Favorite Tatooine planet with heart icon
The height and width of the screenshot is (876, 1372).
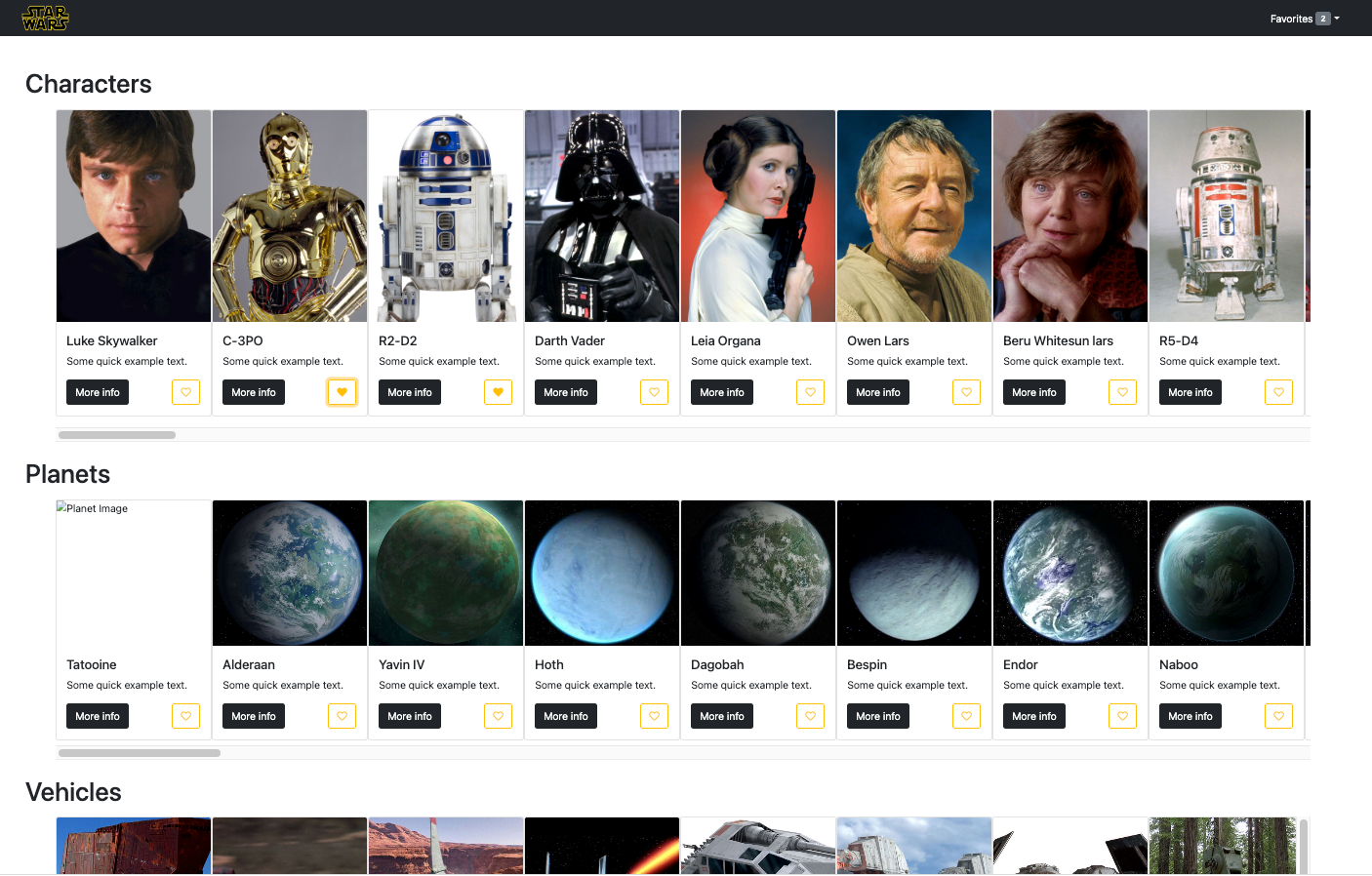(x=185, y=716)
